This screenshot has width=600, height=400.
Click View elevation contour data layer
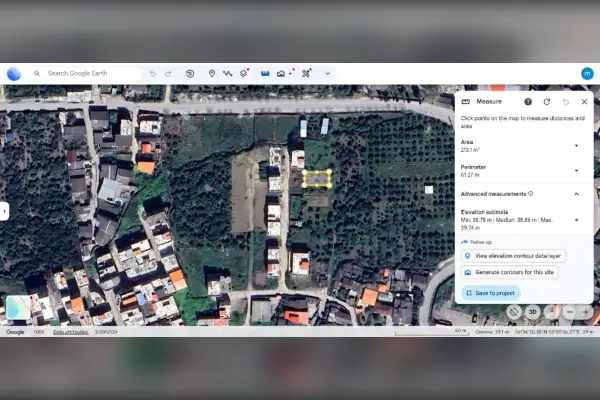pos(513,256)
